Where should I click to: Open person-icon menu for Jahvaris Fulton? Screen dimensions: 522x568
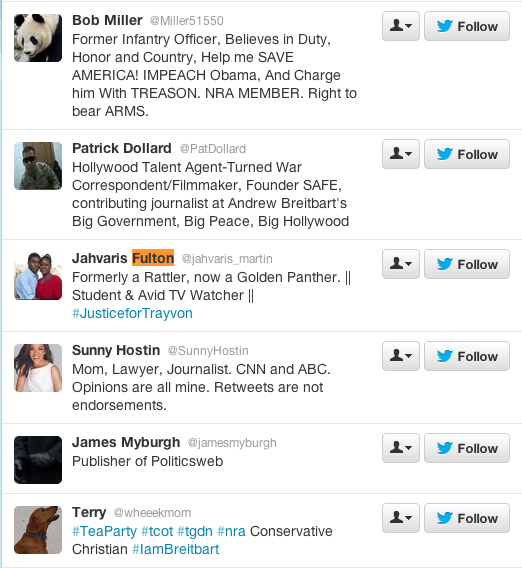click(x=401, y=264)
